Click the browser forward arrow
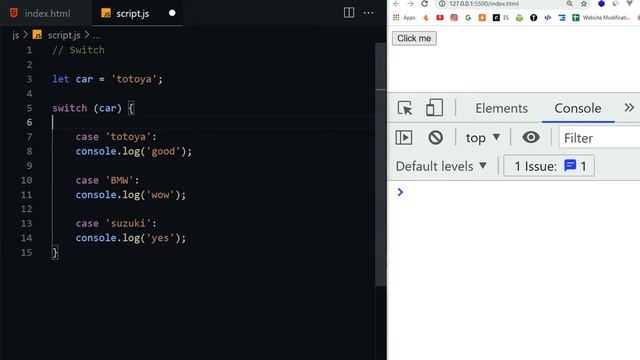Image resolution: width=640 pixels, height=360 pixels. (x=410, y=4)
